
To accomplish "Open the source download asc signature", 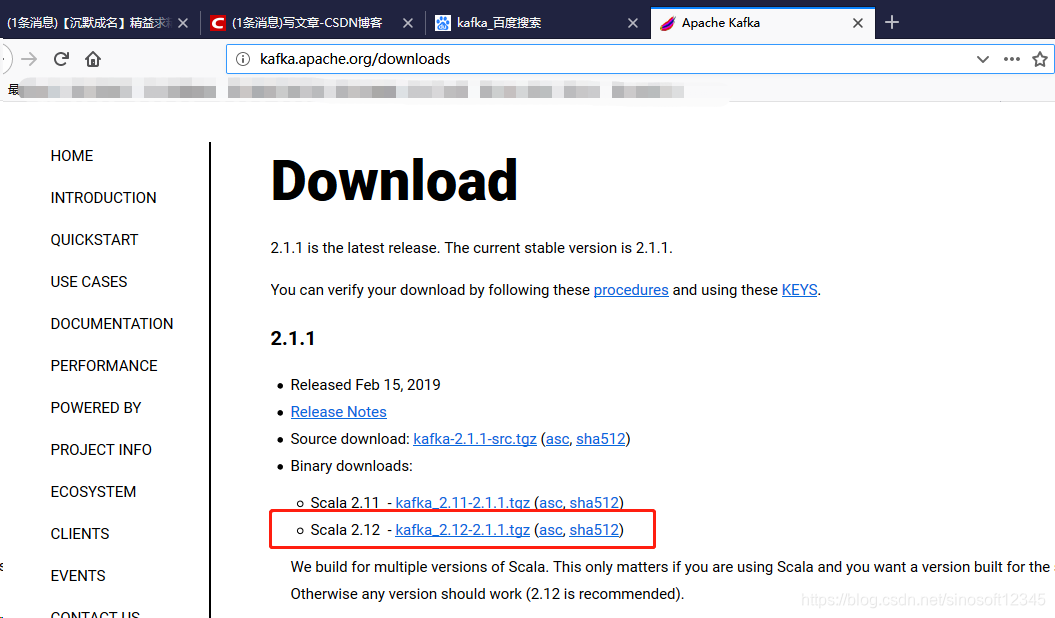I will [557, 439].
